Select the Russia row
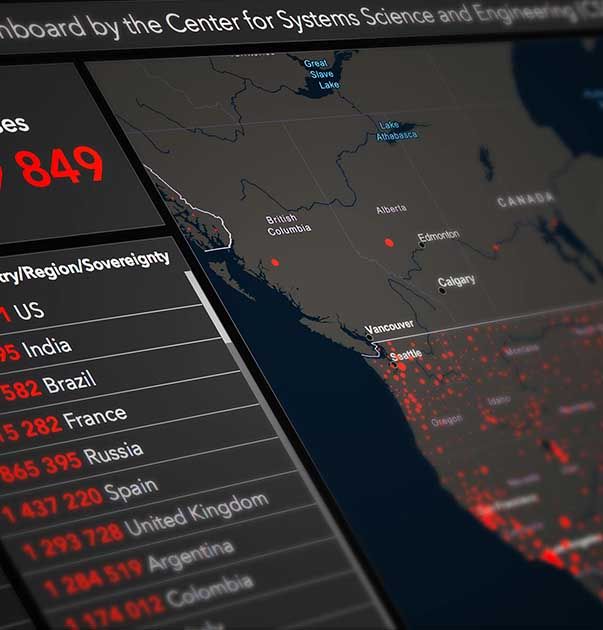The height and width of the screenshot is (630, 603). [100, 460]
